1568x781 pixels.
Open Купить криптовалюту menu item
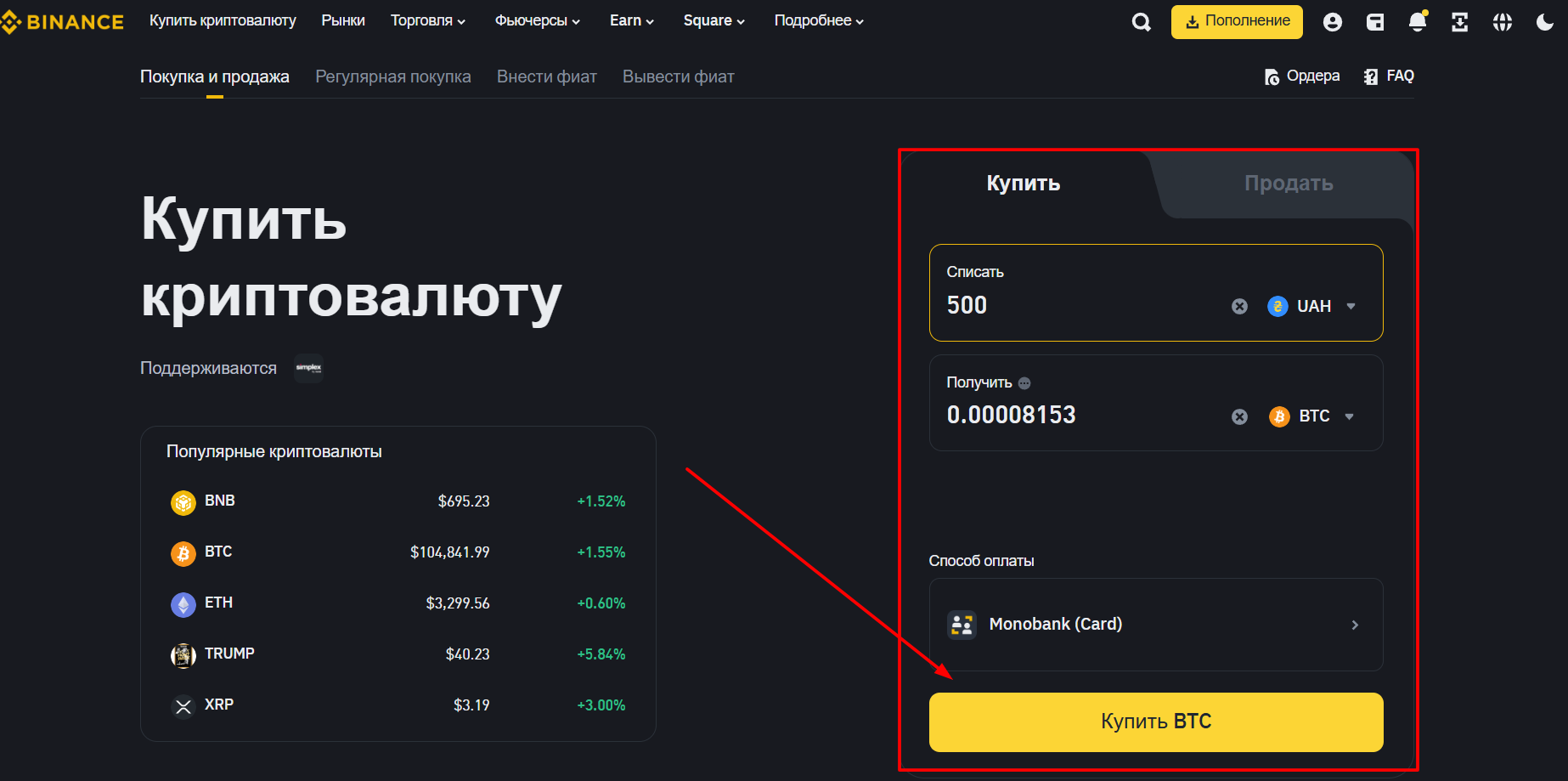point(223,20)
